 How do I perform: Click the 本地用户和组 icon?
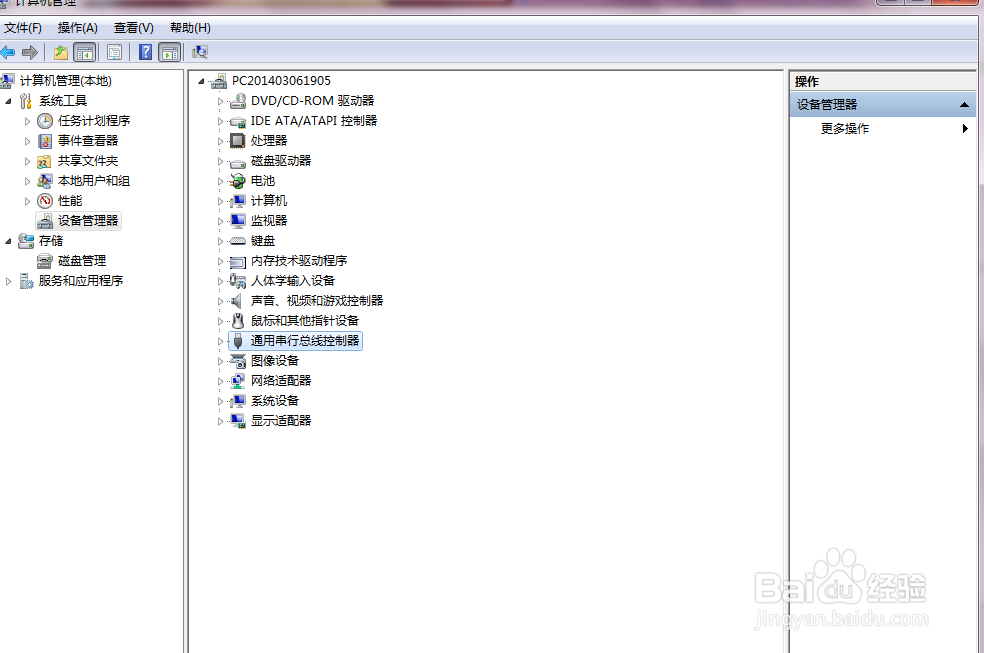45,181
